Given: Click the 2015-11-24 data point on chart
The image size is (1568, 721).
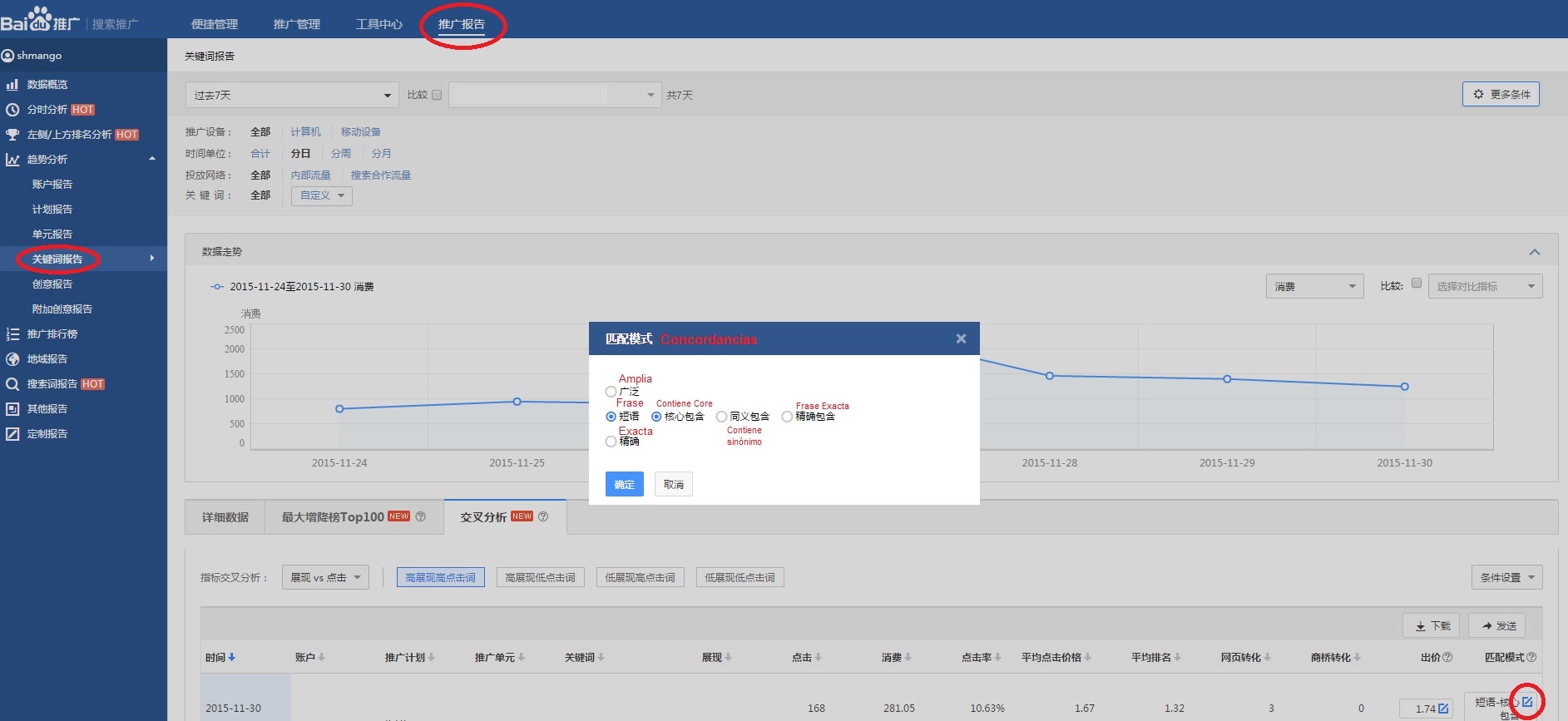Looking at the screenshot, I should coord(339,409).
